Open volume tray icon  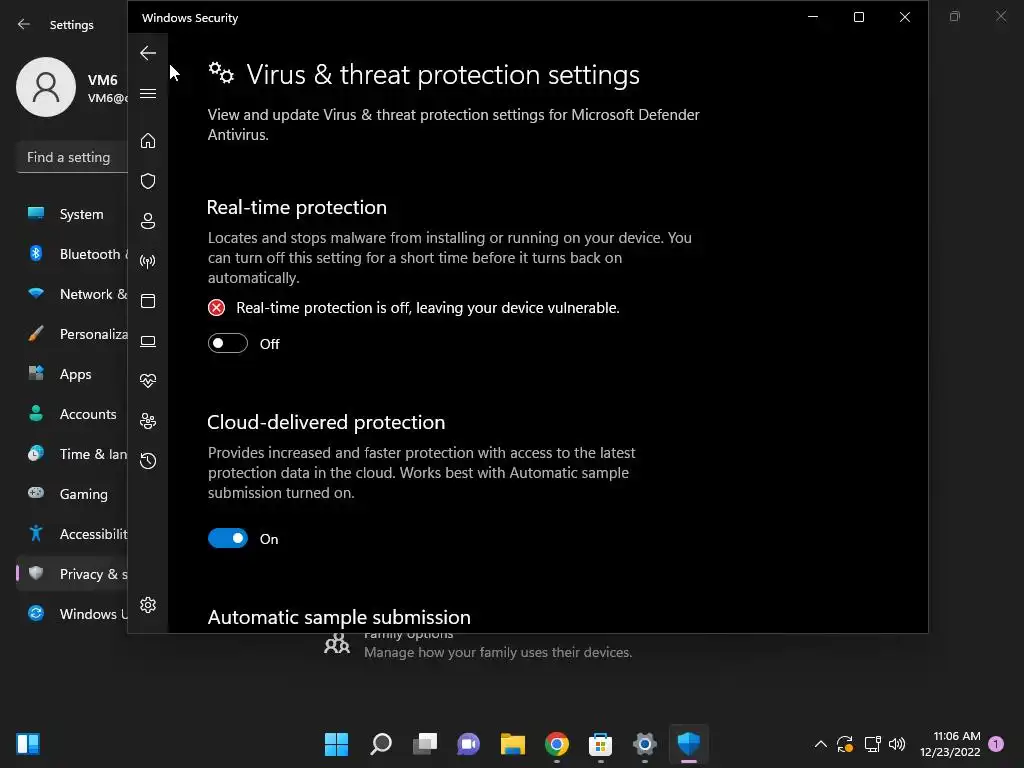(897, 744)
